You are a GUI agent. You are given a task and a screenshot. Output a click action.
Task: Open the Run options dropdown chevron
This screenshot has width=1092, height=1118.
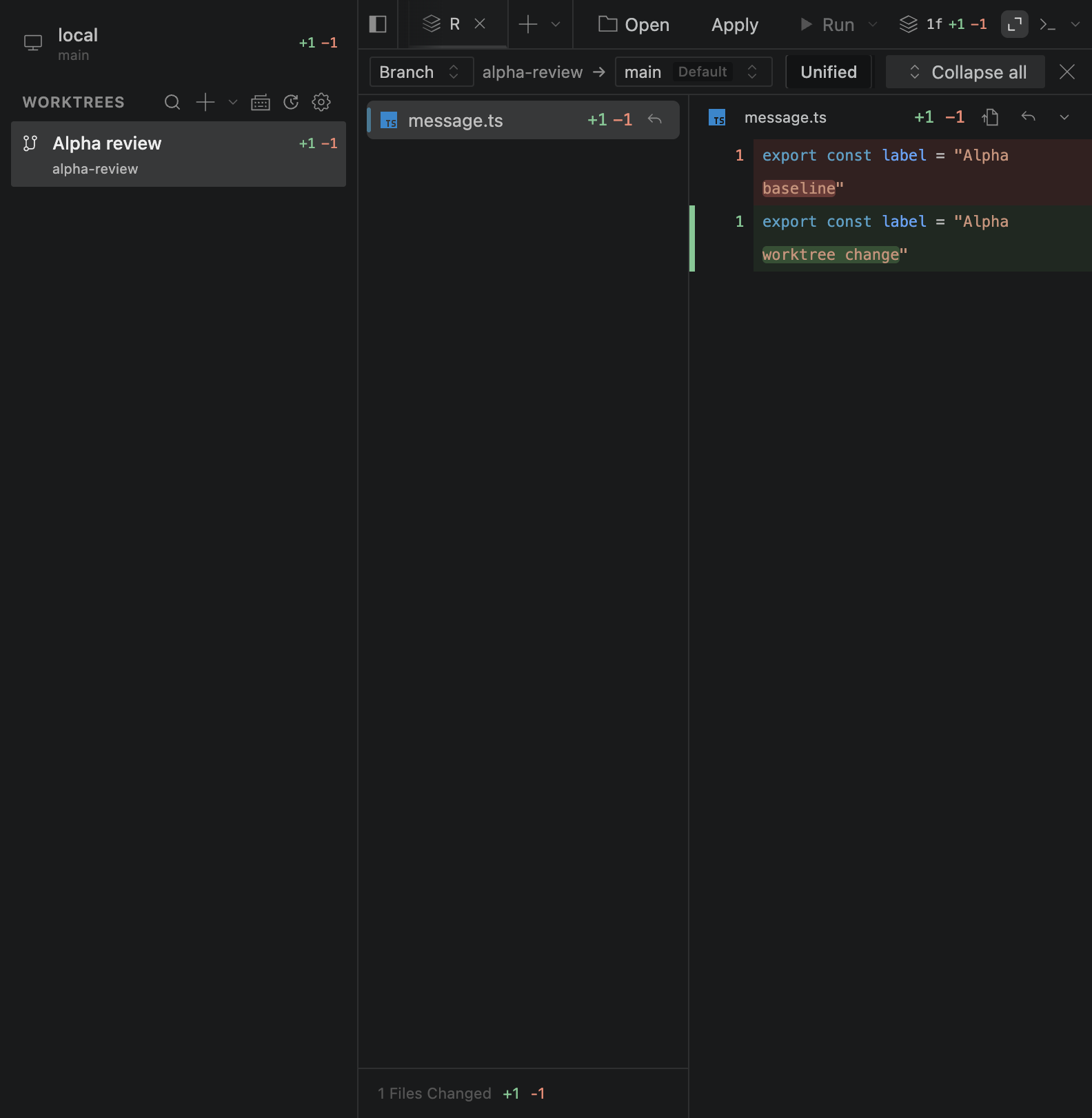pos(873,24)
